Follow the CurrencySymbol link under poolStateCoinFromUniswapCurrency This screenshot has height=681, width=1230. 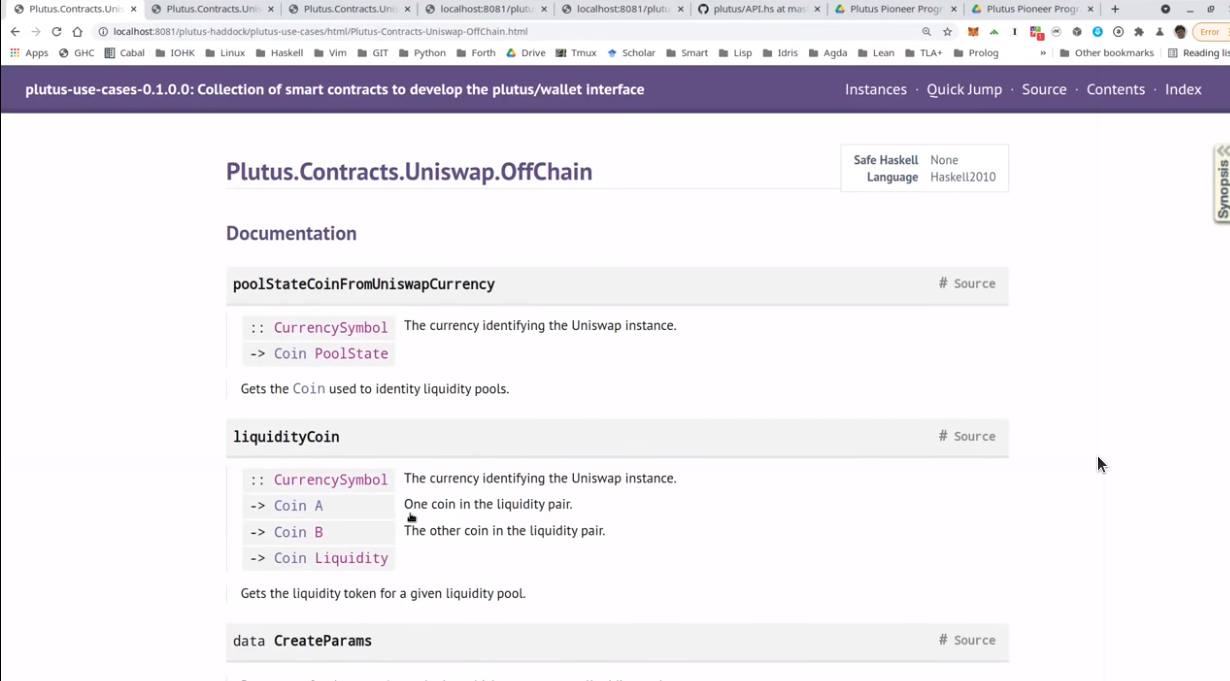click(330, 328)
